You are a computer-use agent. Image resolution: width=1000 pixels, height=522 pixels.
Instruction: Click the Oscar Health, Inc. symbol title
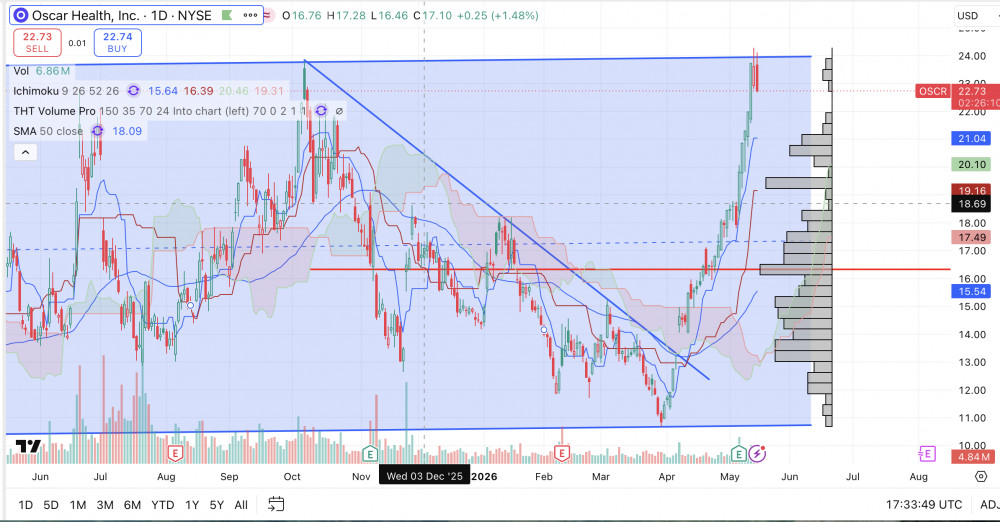click(87, 15)
